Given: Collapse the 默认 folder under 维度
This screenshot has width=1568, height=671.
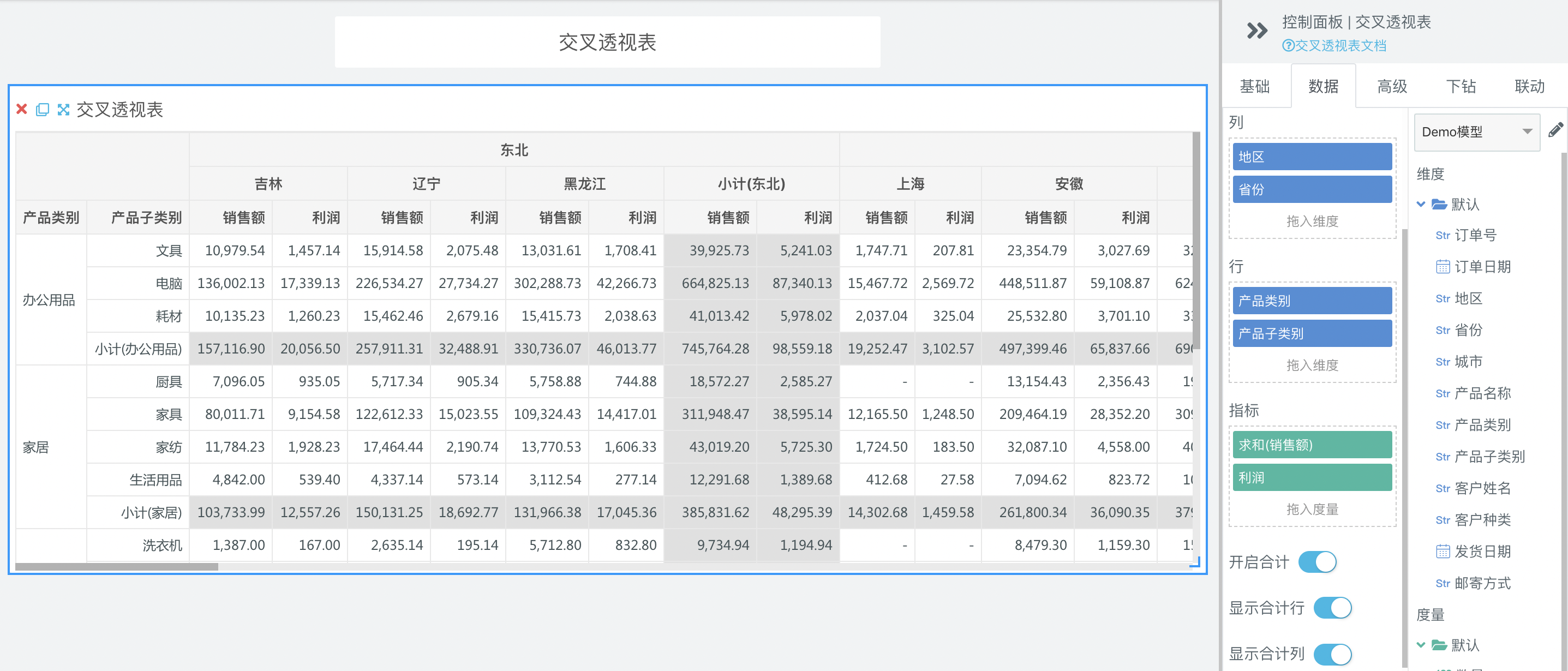Looking at the screenshot, I should pyautogui.click(x=1421, y=204).
